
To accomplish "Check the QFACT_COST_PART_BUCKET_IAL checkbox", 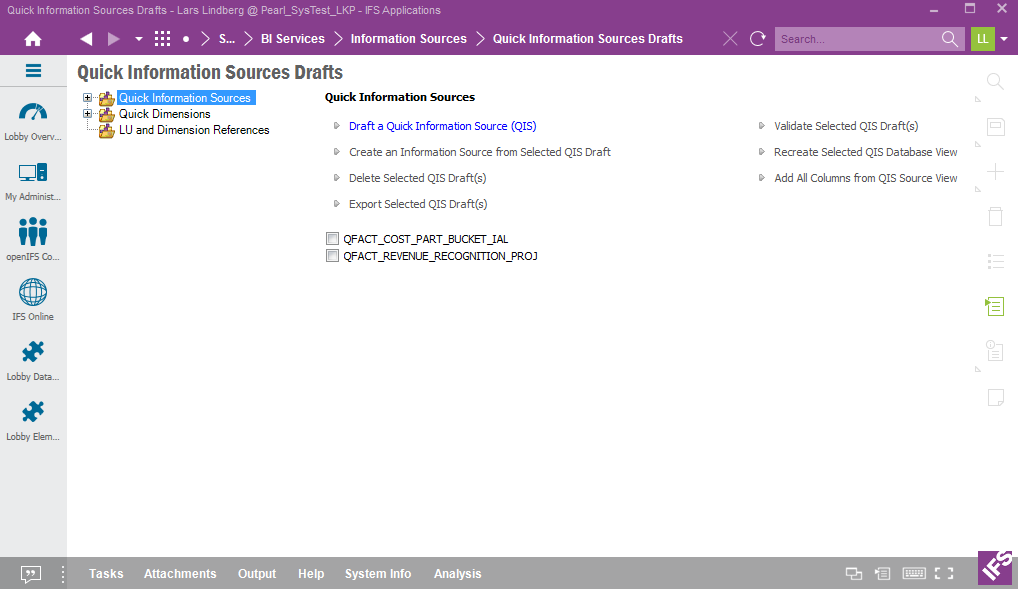I will pyautogui.click(x=332, y=239).
